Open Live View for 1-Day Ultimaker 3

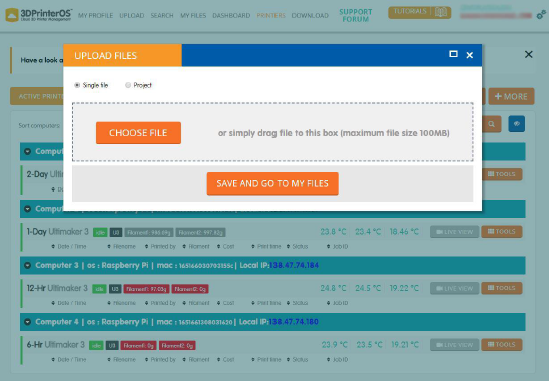(454, 232)
